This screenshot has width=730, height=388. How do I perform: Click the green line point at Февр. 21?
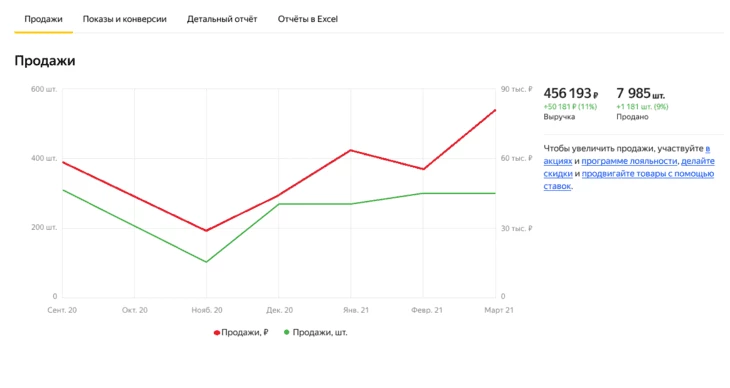point(423,193)
